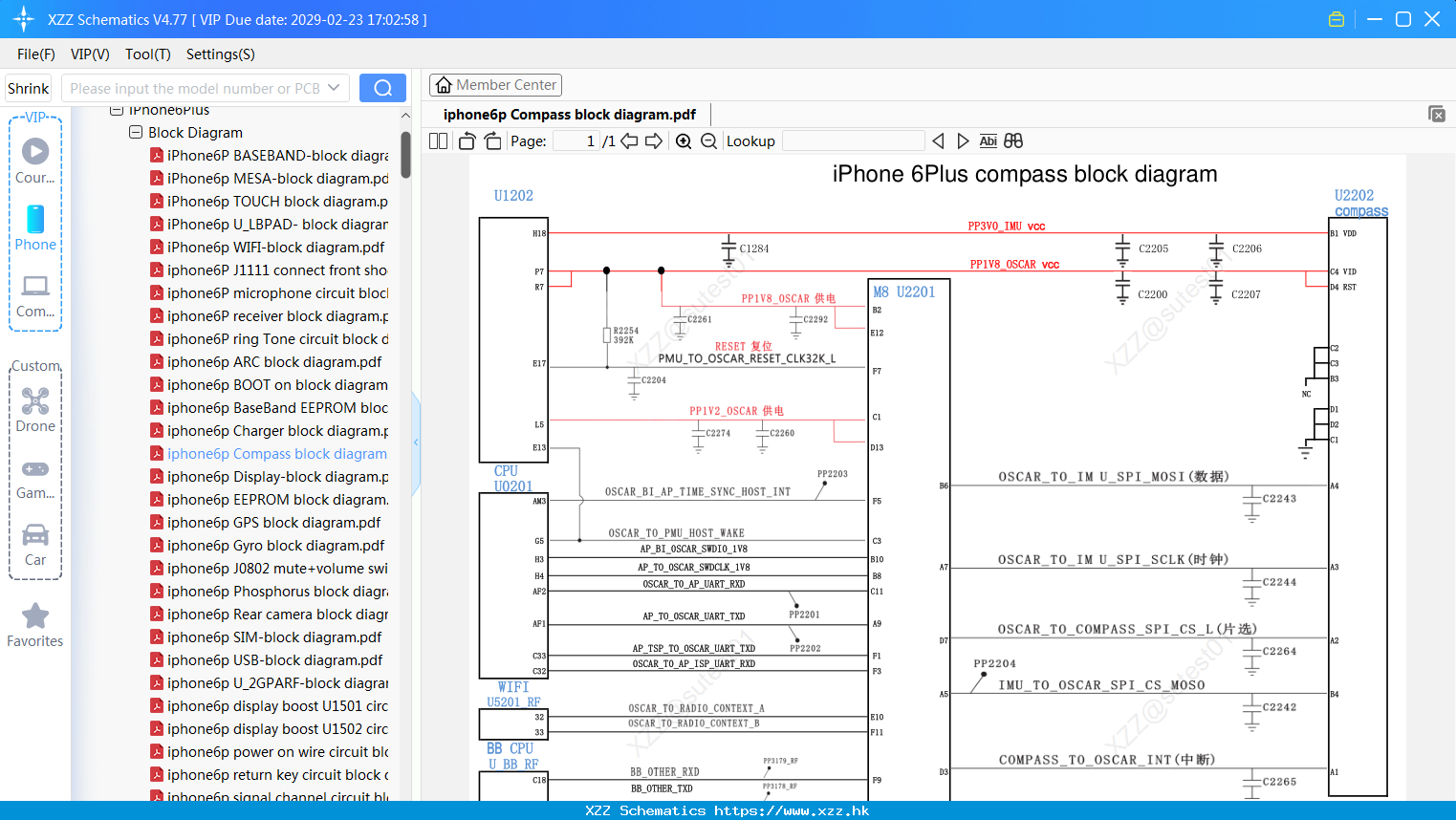Select iphone6p Compass block diagram in tree
The image size is (1456, 820).
[x=277, y=453]
